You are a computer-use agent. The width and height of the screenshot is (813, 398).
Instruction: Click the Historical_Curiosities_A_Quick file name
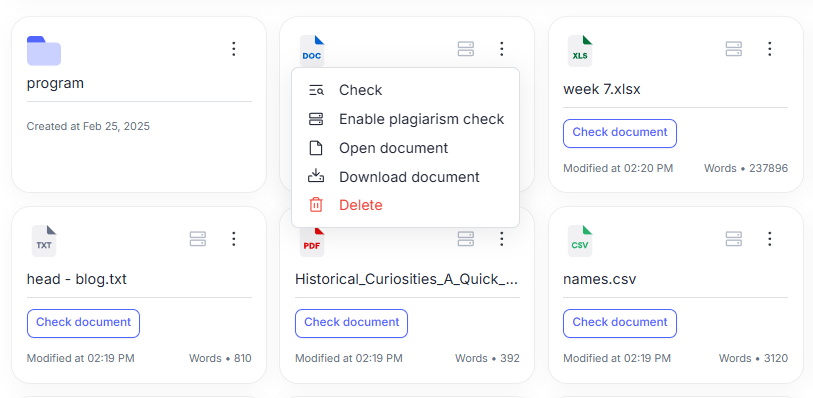(407, 279)
